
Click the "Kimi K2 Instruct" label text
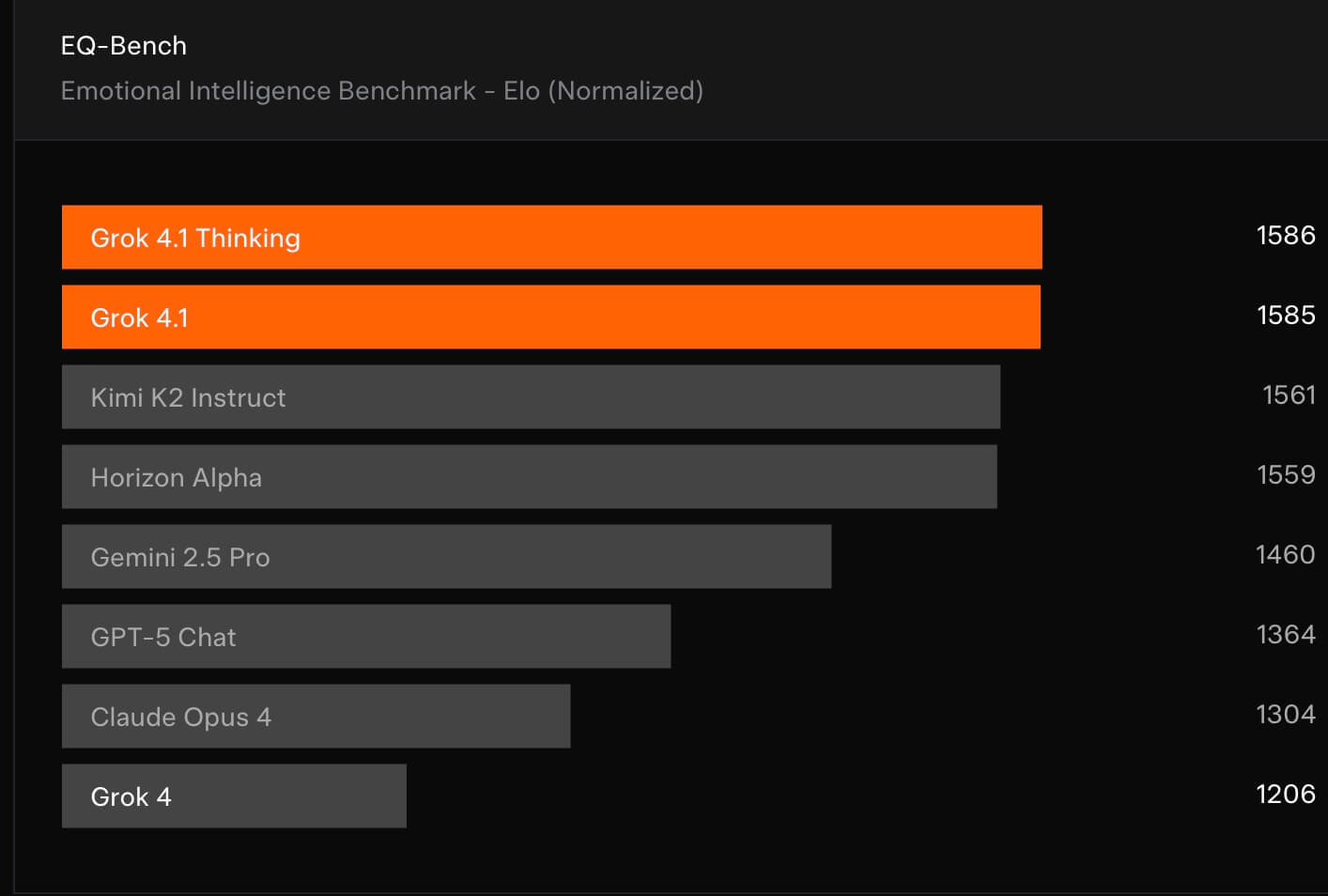click(x=188, y=397)
